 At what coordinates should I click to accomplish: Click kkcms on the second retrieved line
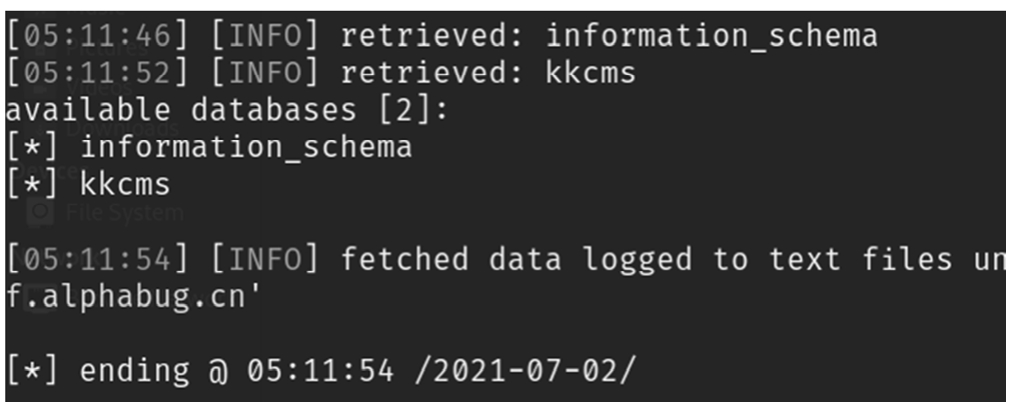tap(590, 73)
